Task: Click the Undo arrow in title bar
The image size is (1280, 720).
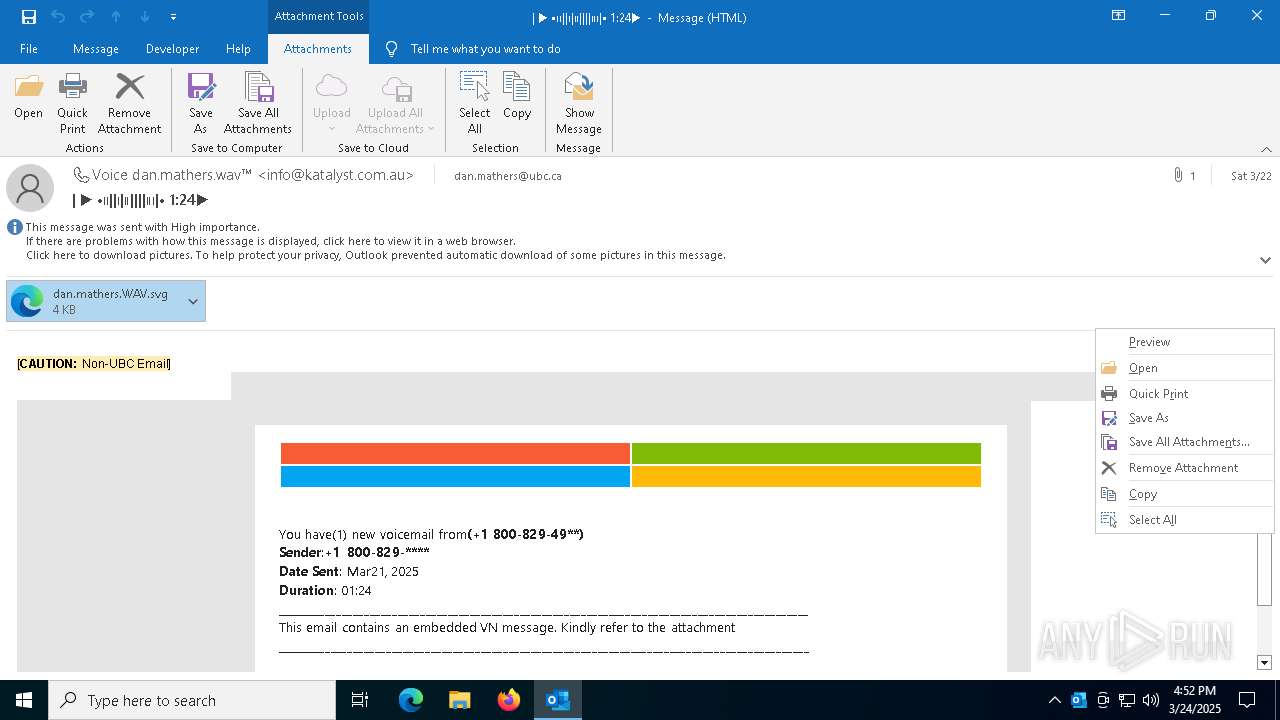Action: [58, 16]
